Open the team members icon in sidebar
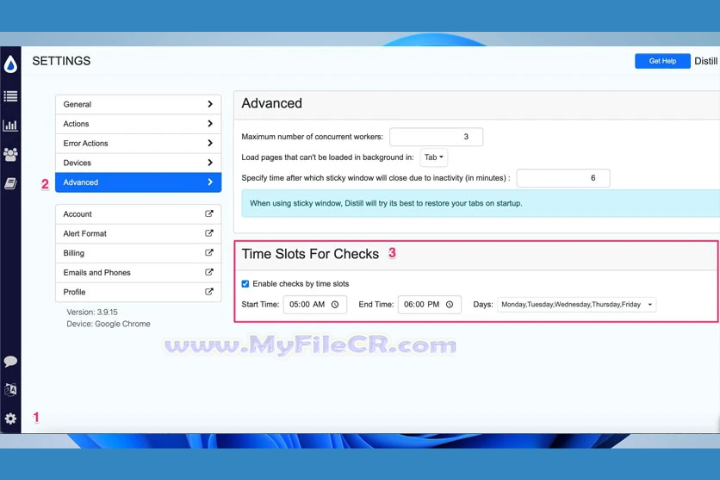The image size is (720, 480). point(11,154)
